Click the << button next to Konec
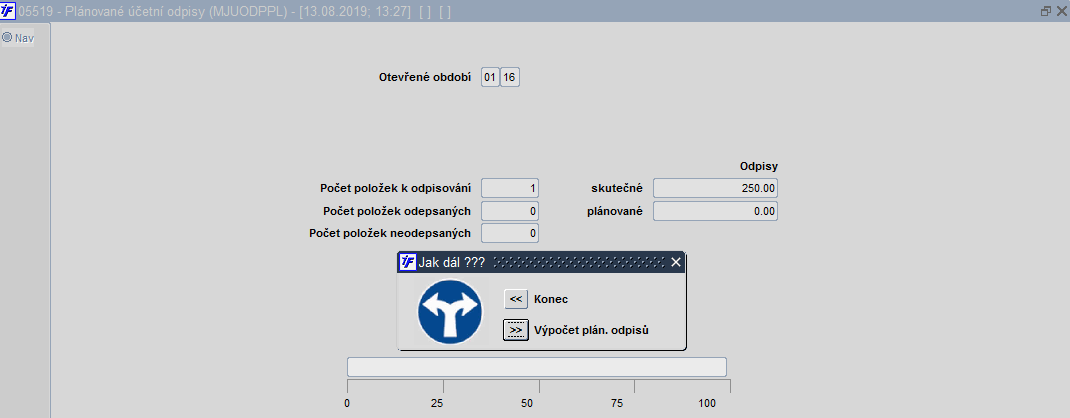The width and height of the screenshot is (1070, 418). [516, 299]
